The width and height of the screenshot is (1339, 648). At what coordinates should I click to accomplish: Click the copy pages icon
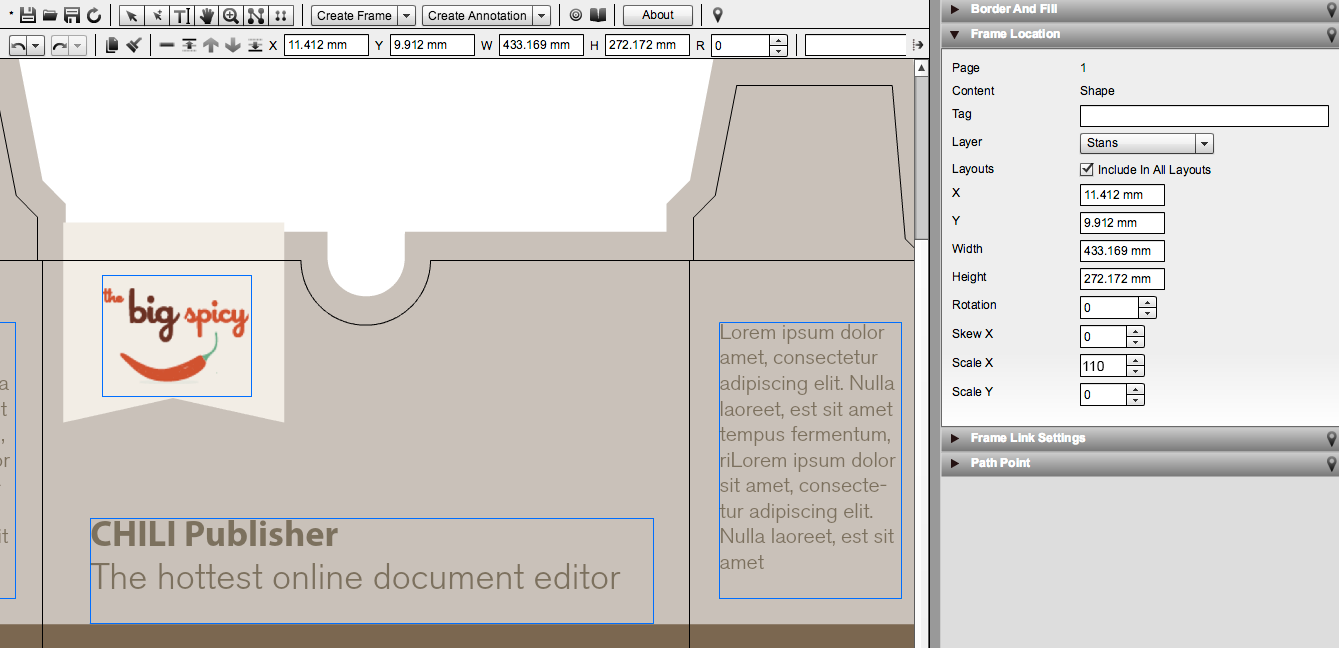click(x=112, y=45)
